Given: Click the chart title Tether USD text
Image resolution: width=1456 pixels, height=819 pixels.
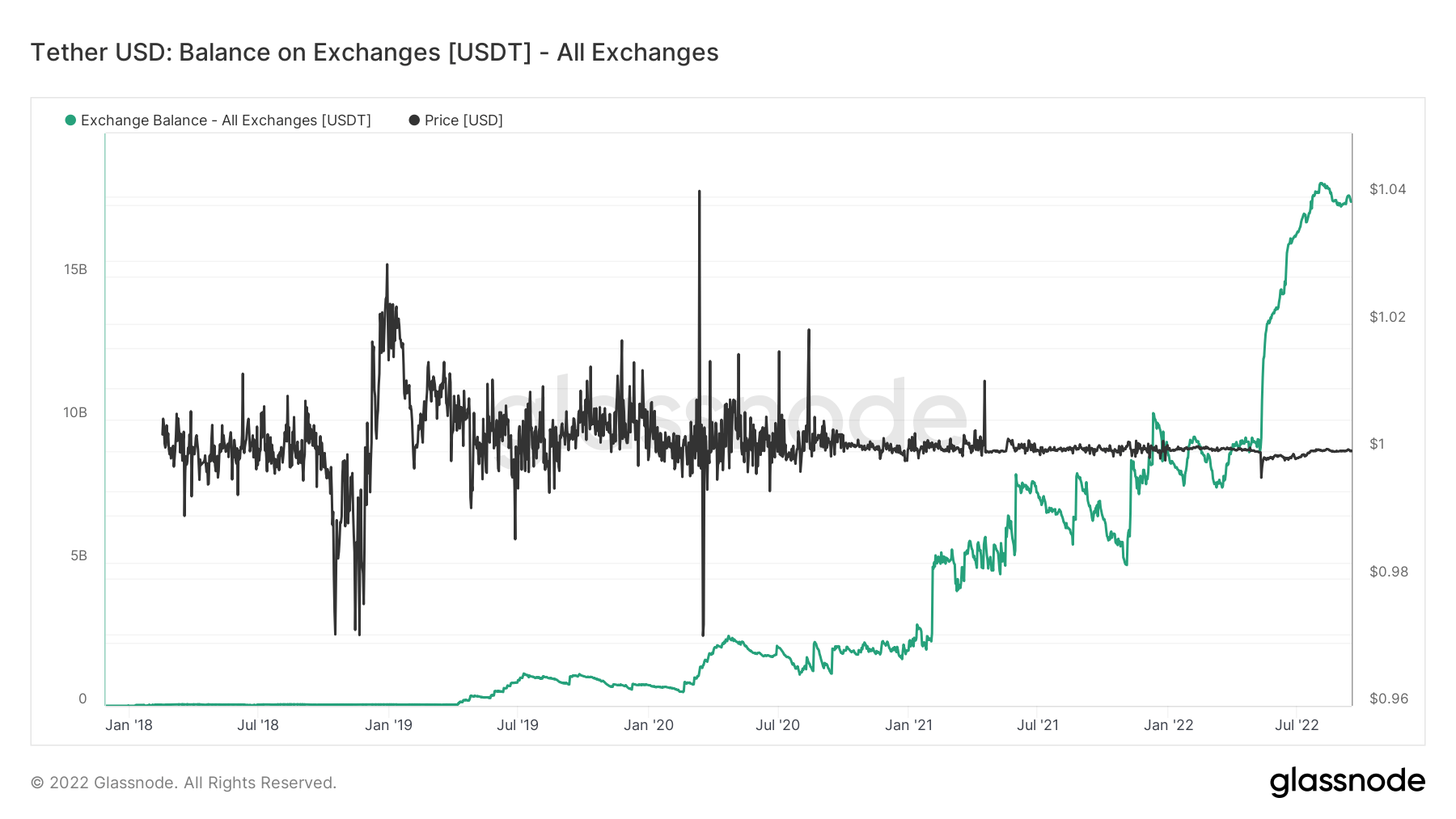Looking at the screenshot, I should coord(374,53).
